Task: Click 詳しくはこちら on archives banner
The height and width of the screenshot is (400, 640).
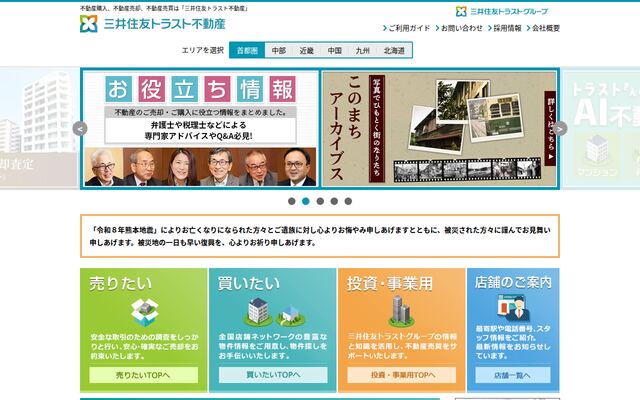Action: (x=550, y=128)
